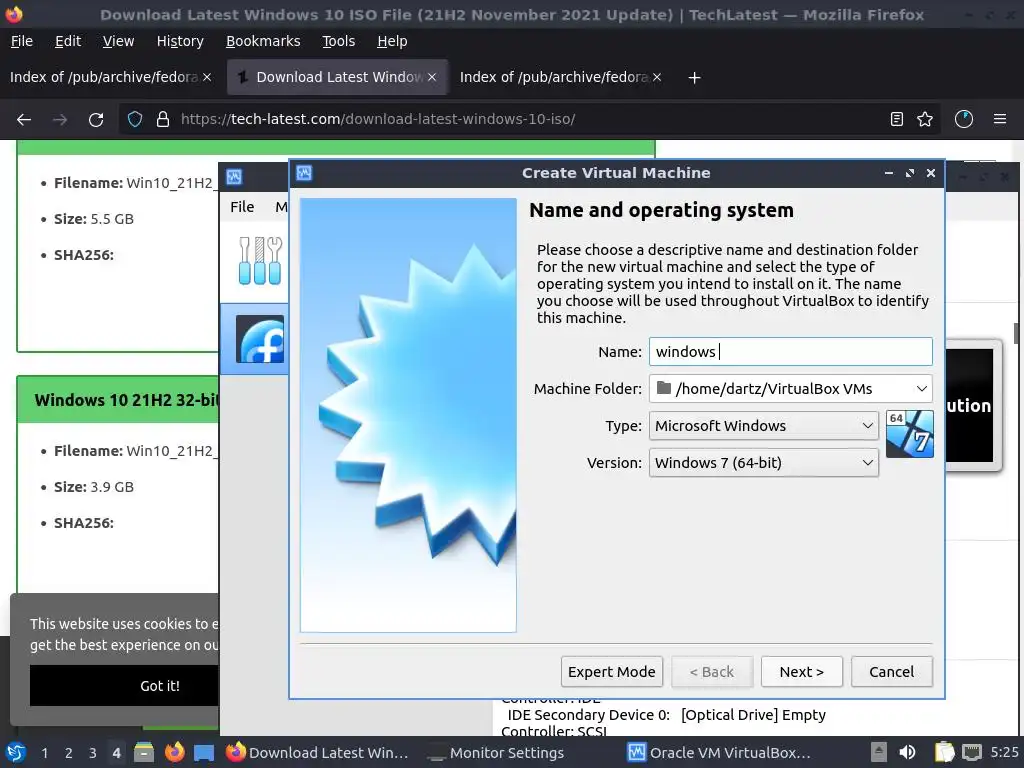
Task: Switch to Expert Mode
Action: tap(611, 671)
